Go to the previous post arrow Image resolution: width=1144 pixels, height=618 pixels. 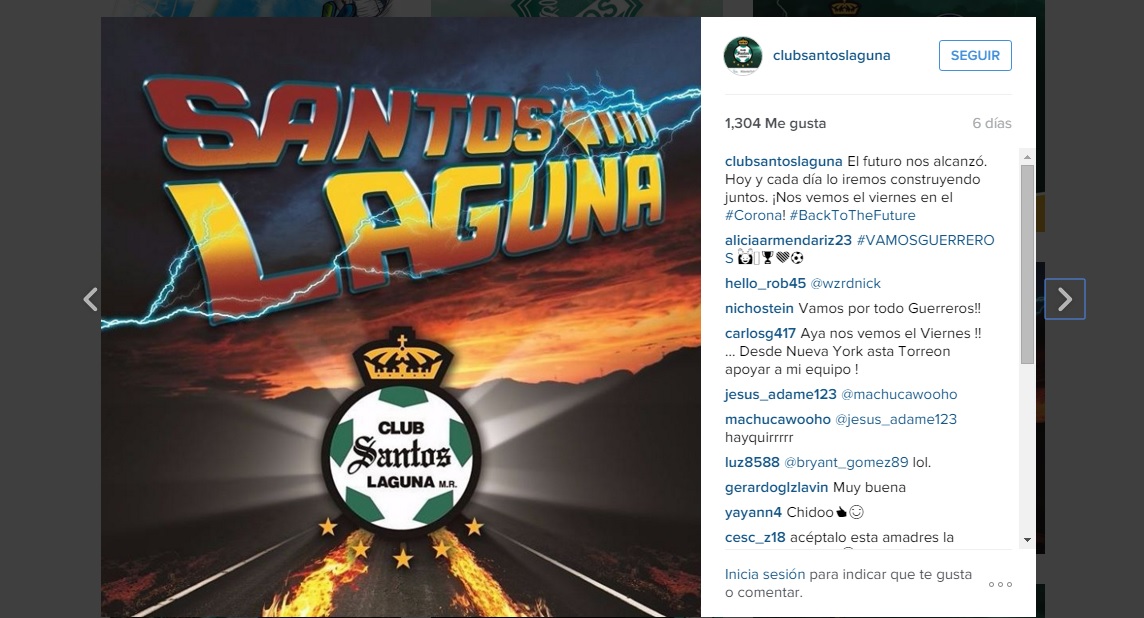tap(90, 299)
